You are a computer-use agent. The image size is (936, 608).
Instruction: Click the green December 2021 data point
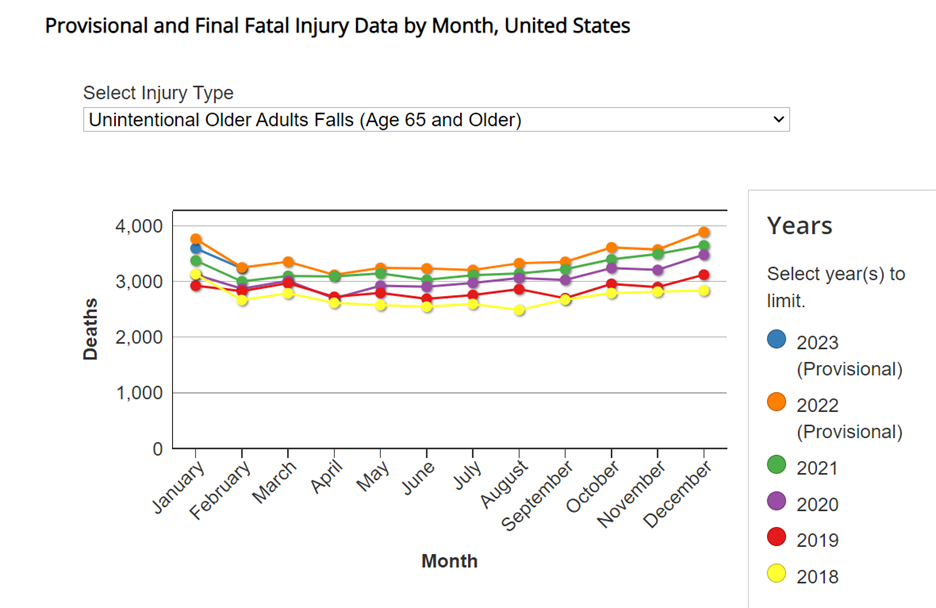click(704, 246)
